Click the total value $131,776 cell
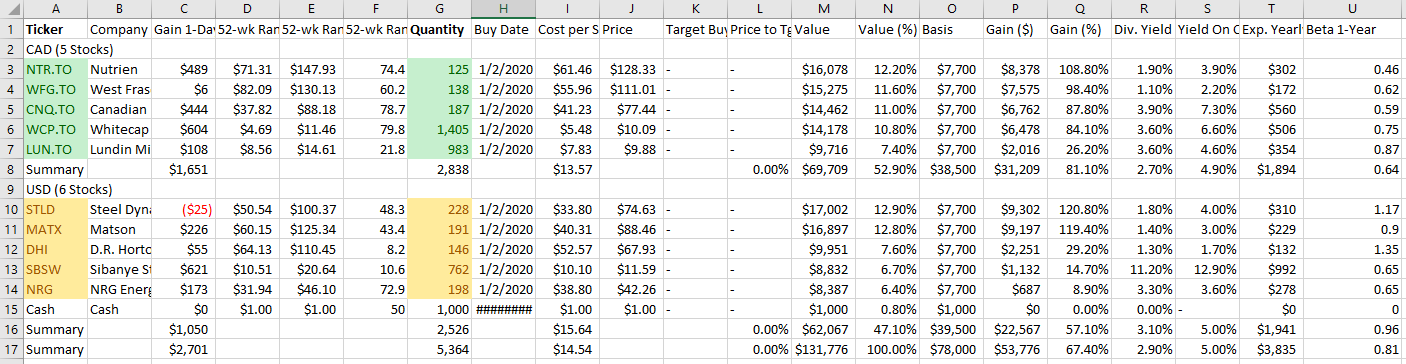The width and height of the screenshot is (1406, 364). click(x=823, y=350)
